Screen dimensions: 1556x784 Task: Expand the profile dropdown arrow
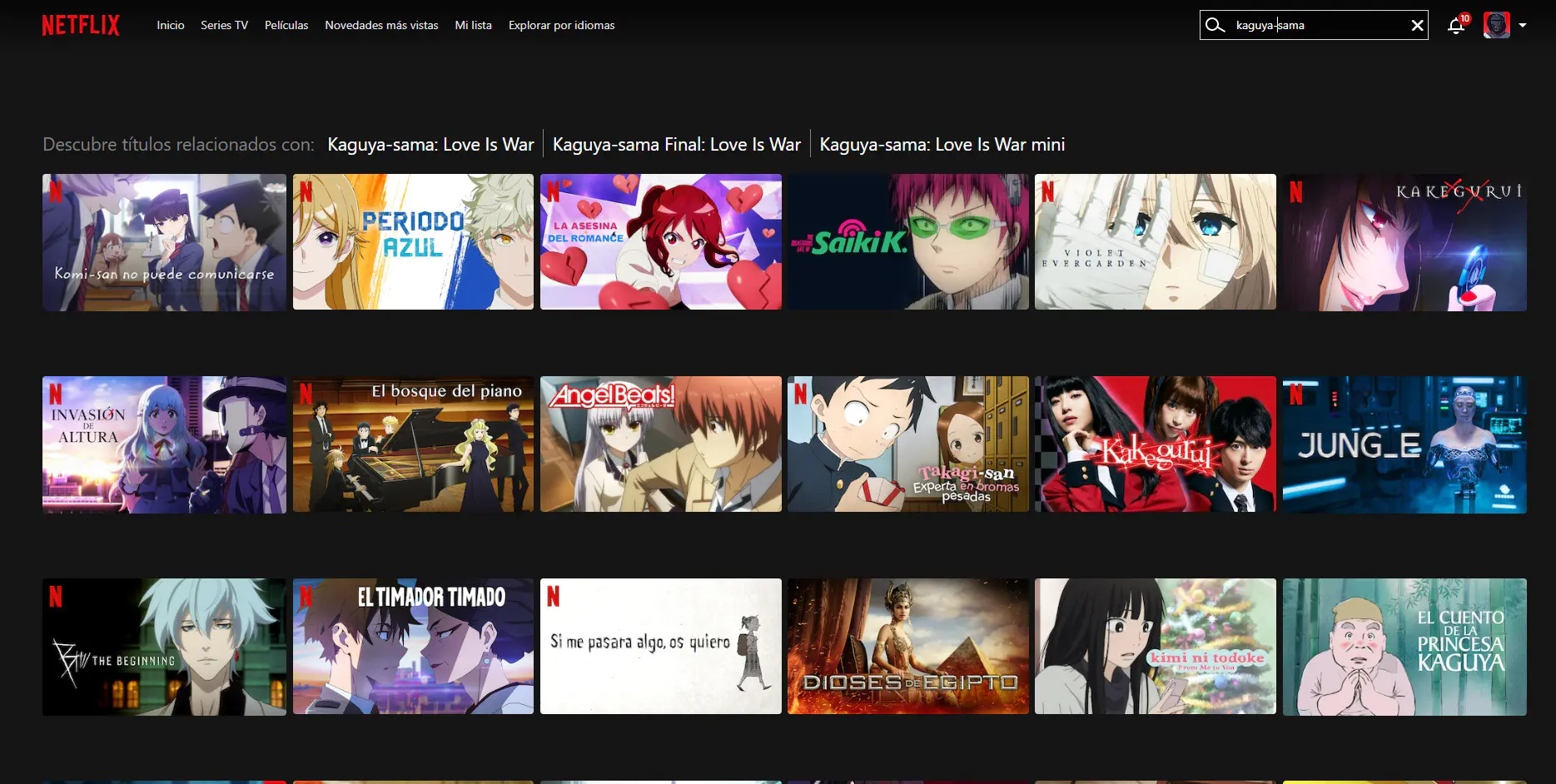pyautogui.click(x=1523, y=25)
